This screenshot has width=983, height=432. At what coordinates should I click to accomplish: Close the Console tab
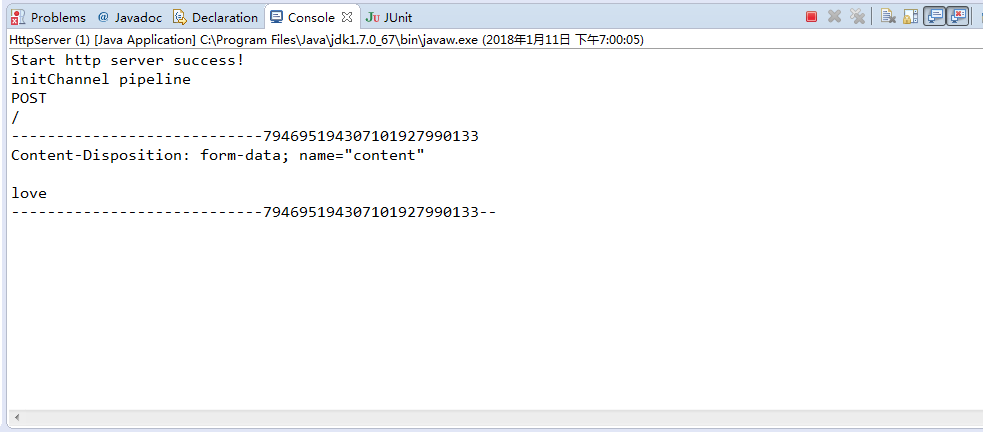click(x=347, y=17)
